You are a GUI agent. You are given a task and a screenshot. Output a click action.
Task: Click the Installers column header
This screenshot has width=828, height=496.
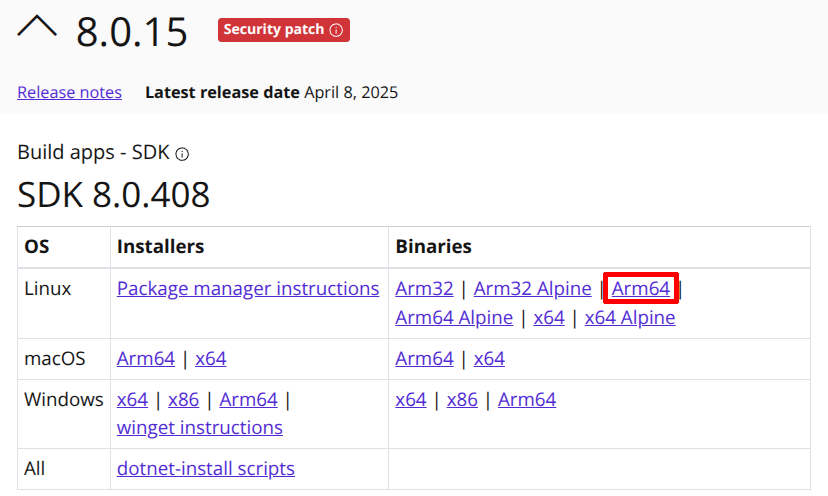pyautogui.click(x=161, y=247)
